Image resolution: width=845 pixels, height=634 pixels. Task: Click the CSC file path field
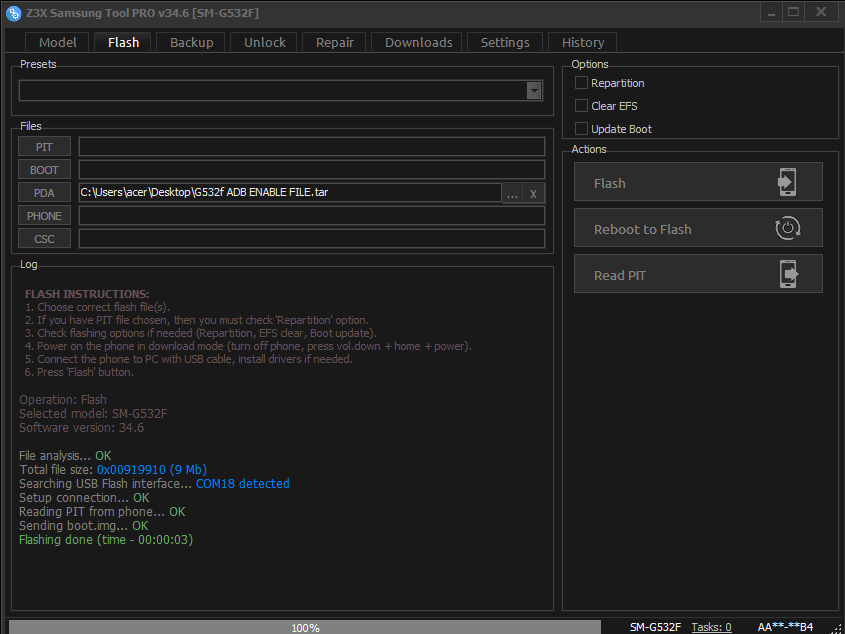pos(311,238)
